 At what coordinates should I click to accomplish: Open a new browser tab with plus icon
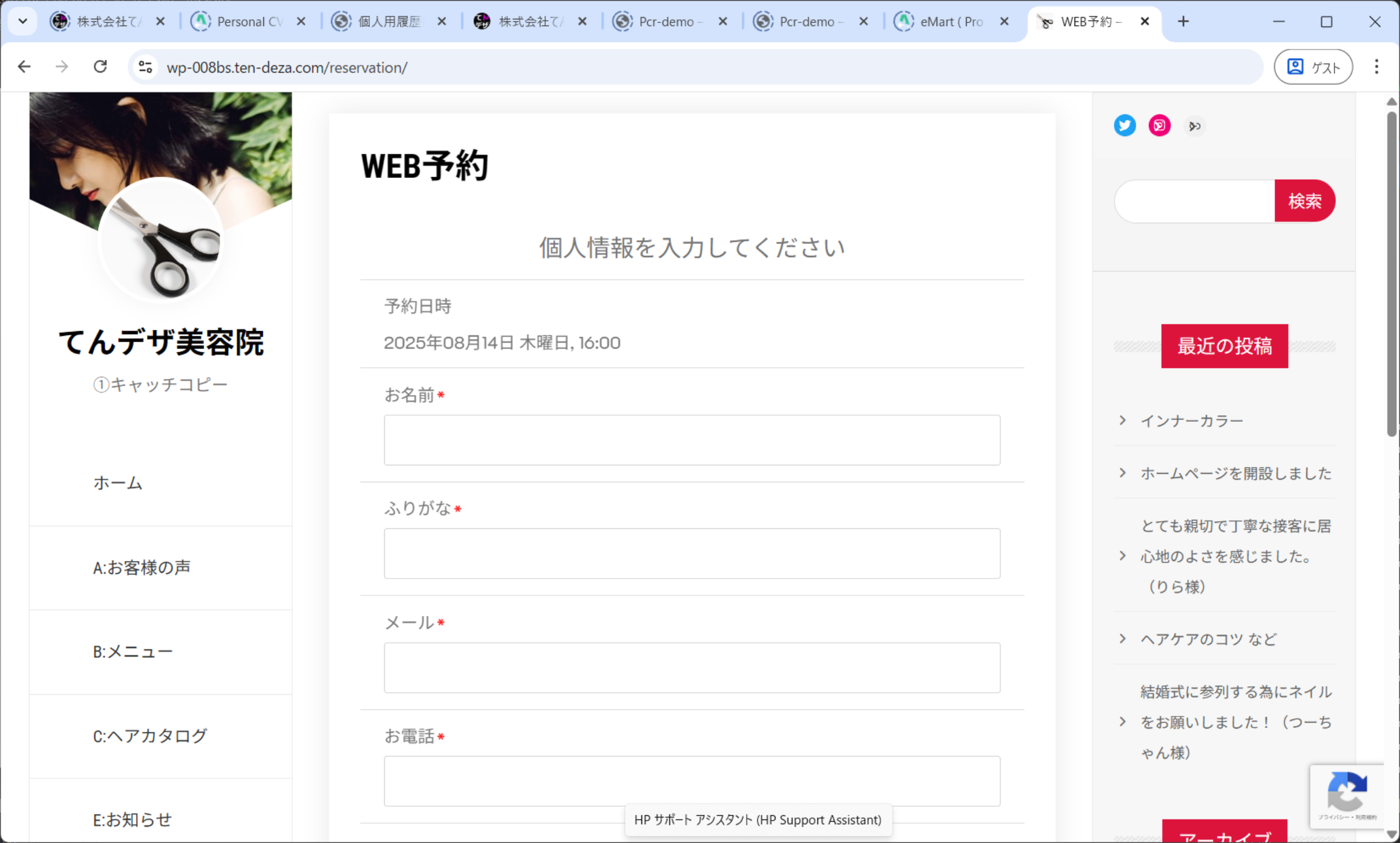click(1183, 22)
